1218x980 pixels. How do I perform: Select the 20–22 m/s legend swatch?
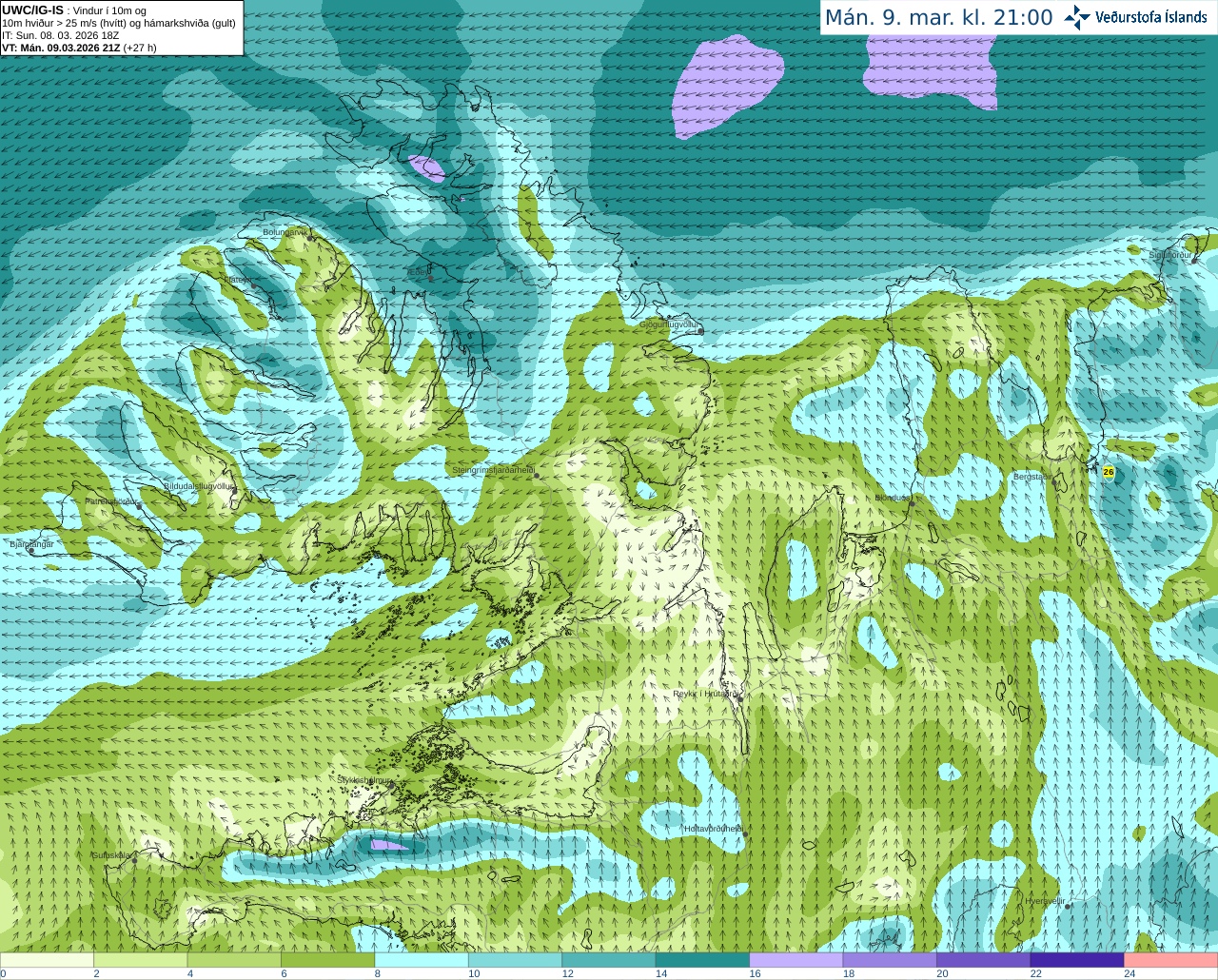[x=984, y=960]
